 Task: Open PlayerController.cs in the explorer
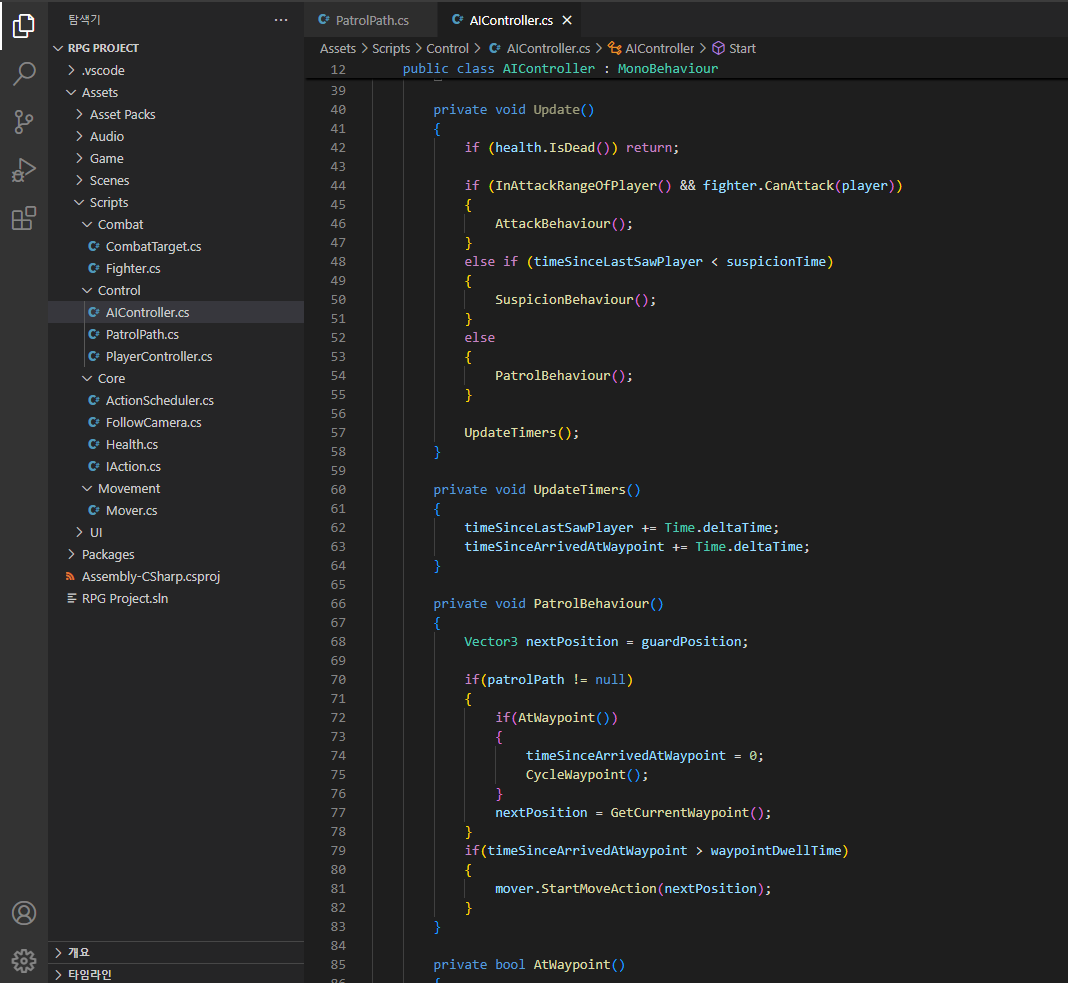coord(158,356)
